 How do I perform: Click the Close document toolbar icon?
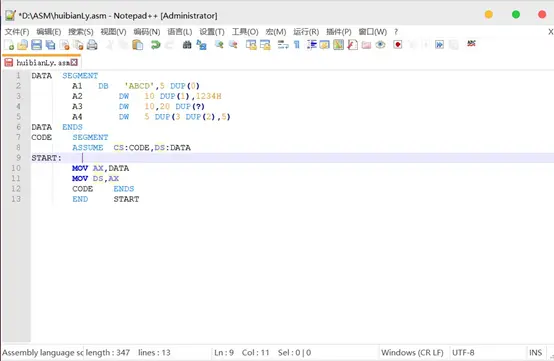click(x=64, y=45)
